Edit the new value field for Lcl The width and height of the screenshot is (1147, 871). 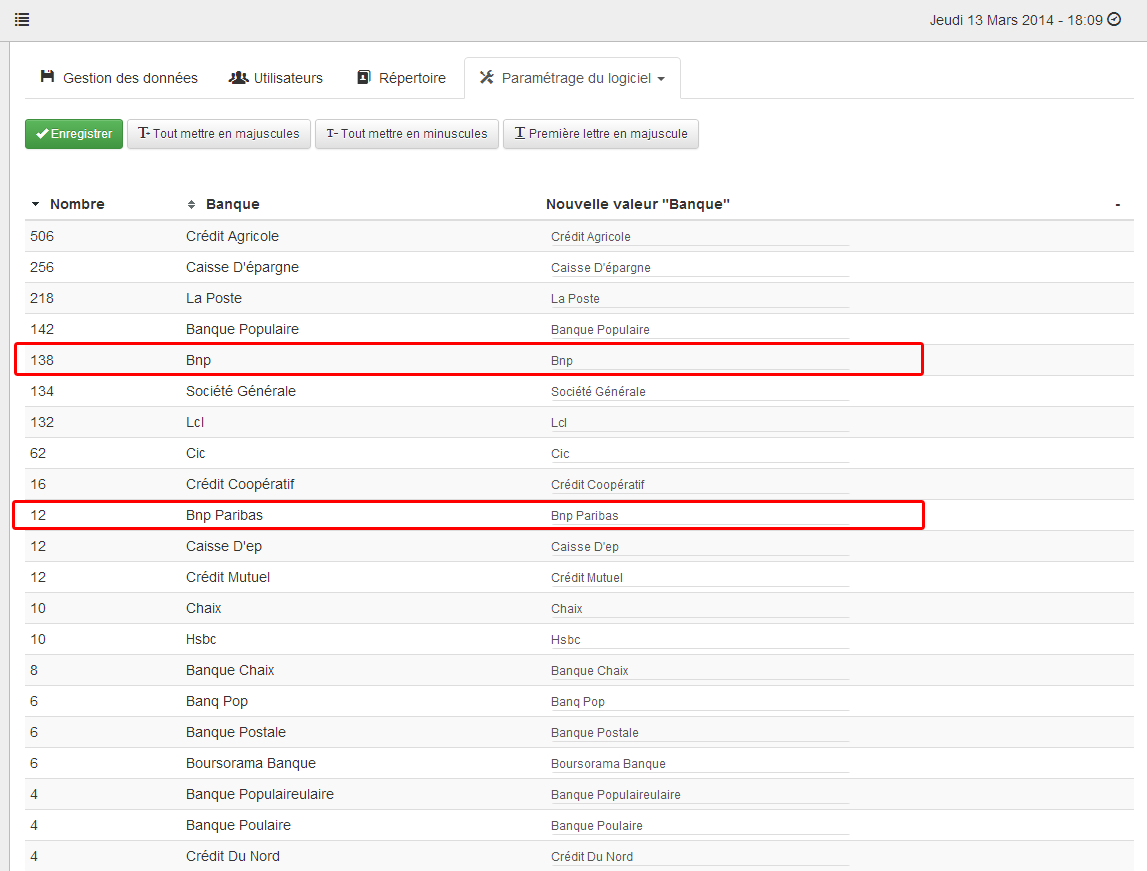699,423
